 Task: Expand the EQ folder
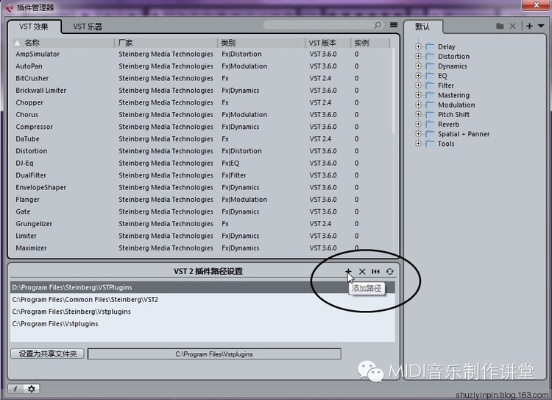(x=418, y=75)
